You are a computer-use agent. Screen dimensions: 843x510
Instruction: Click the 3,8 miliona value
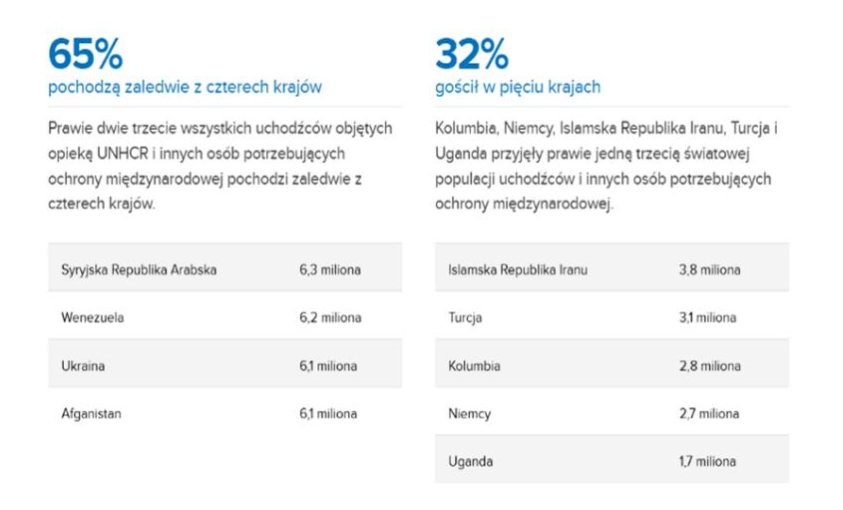[x=710, y=270]
